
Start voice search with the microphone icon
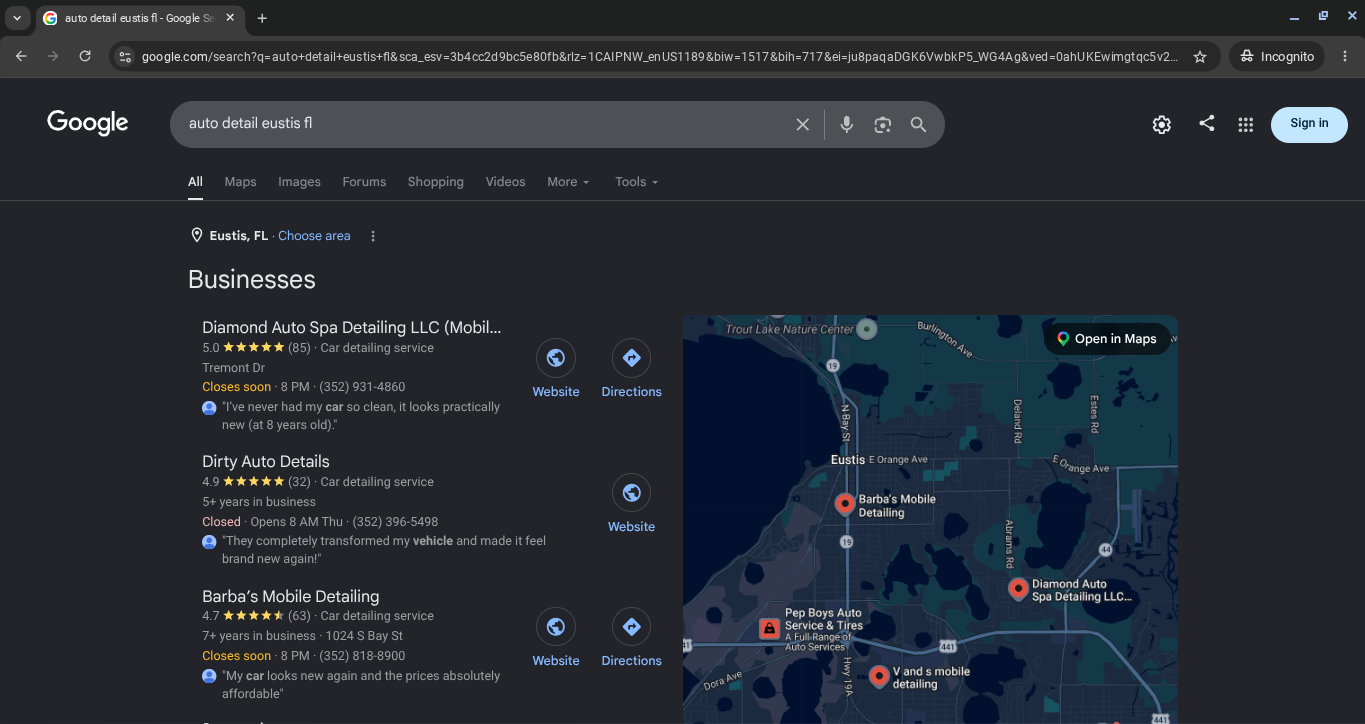click(847, 125)
